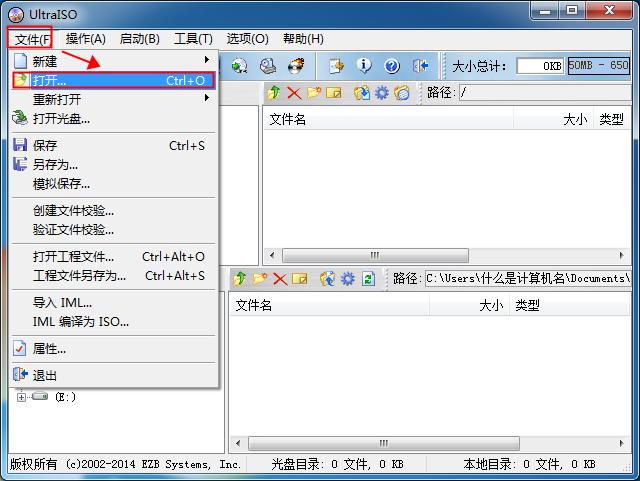Open the 文件(F) menu
640x481 pixels.
coord(30,39)
